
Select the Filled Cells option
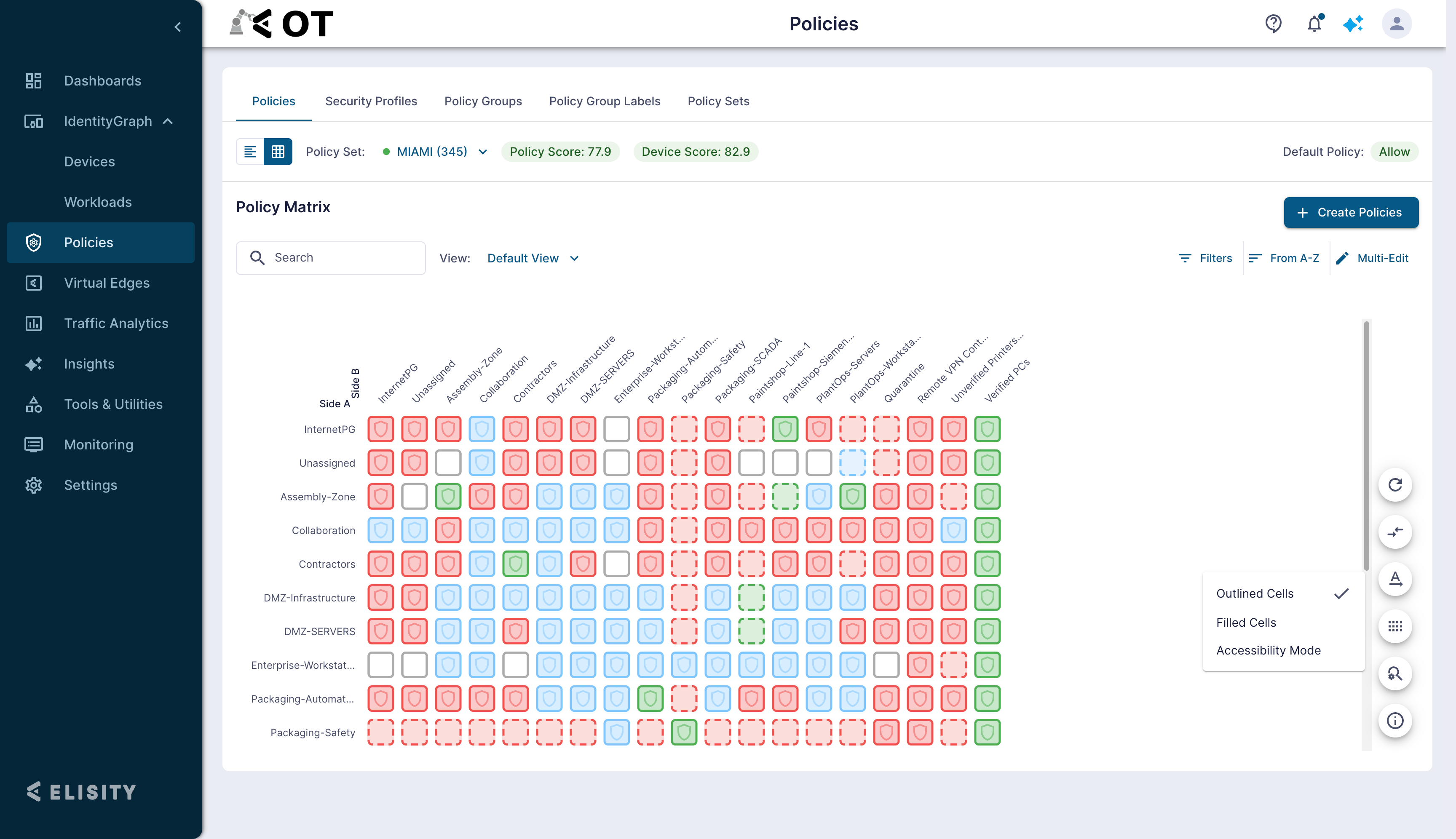point(1246,623)
